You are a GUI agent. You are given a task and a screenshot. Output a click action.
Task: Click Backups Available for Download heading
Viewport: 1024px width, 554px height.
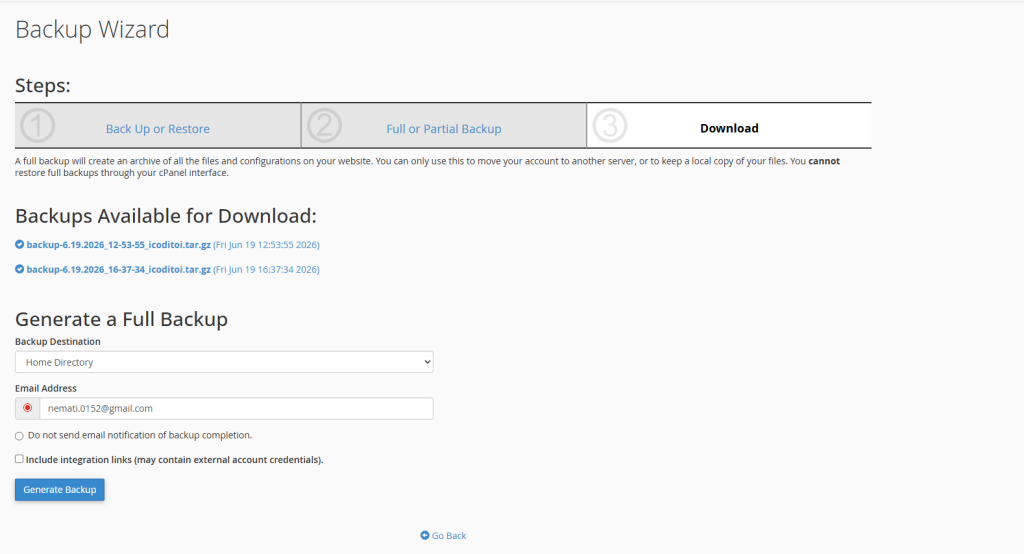(x=166, y=216)
